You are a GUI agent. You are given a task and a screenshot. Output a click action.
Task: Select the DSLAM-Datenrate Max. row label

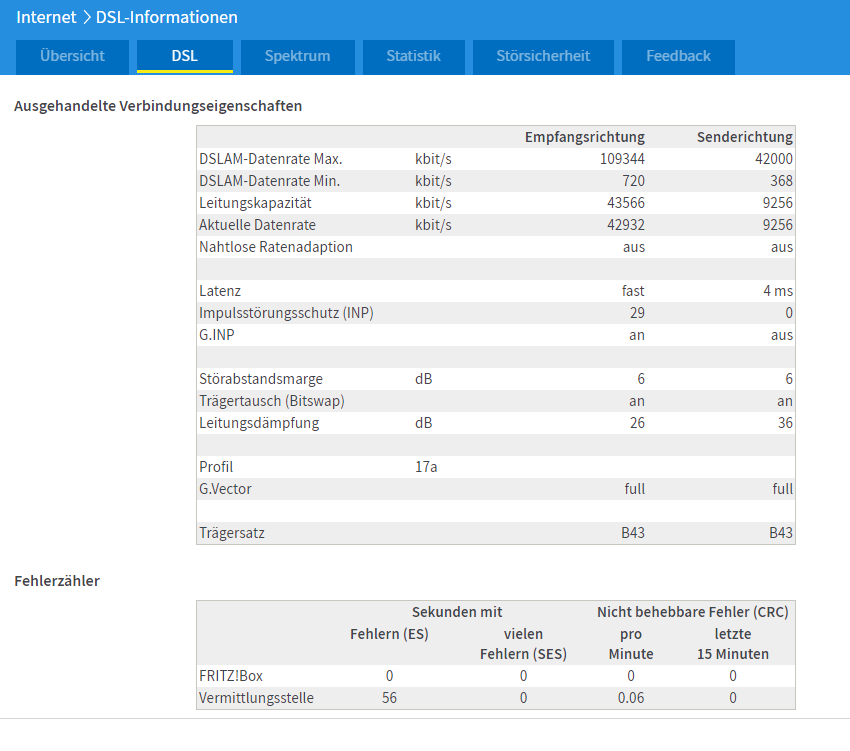271,159
